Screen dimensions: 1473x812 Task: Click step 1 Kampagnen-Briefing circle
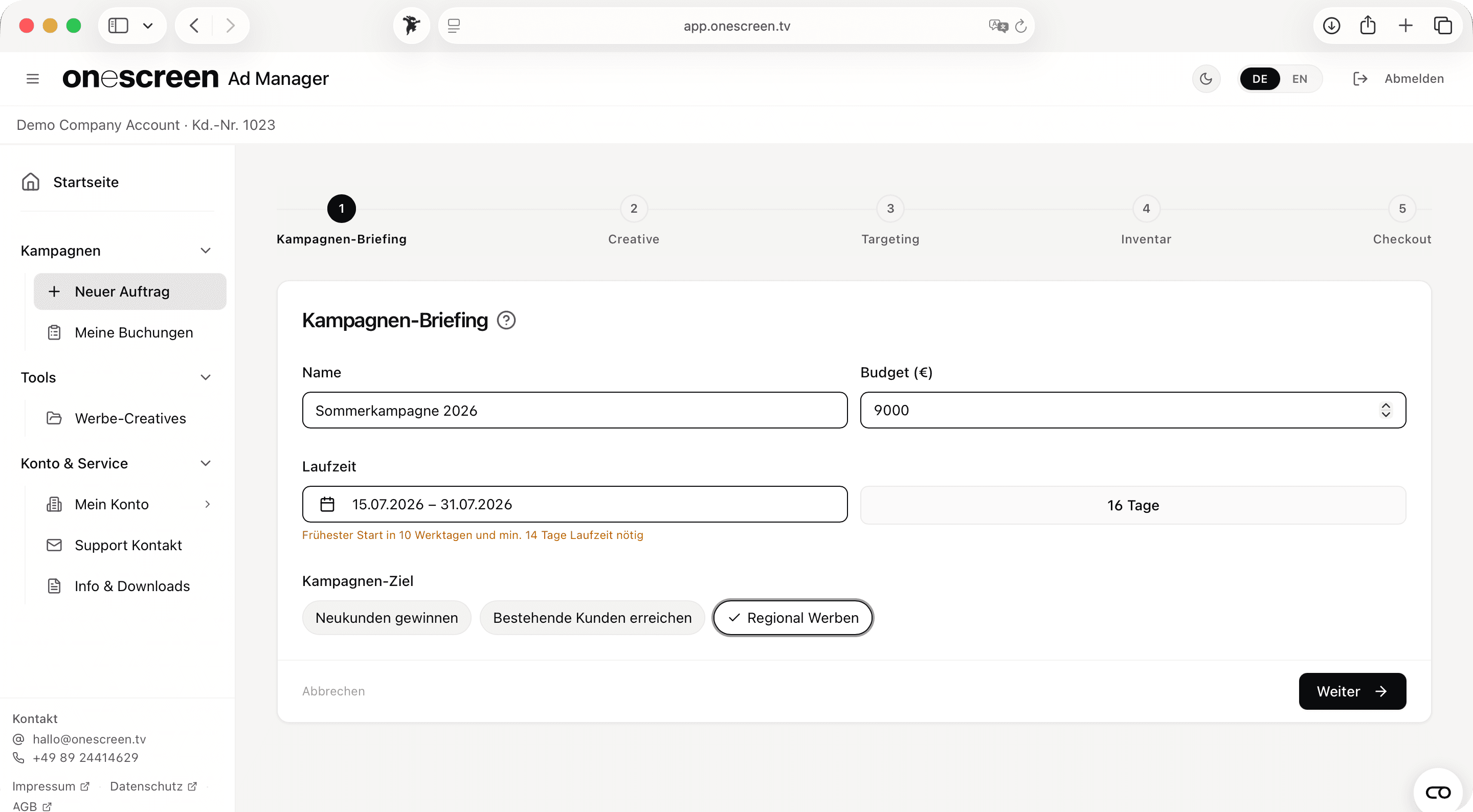coord(341,209)
